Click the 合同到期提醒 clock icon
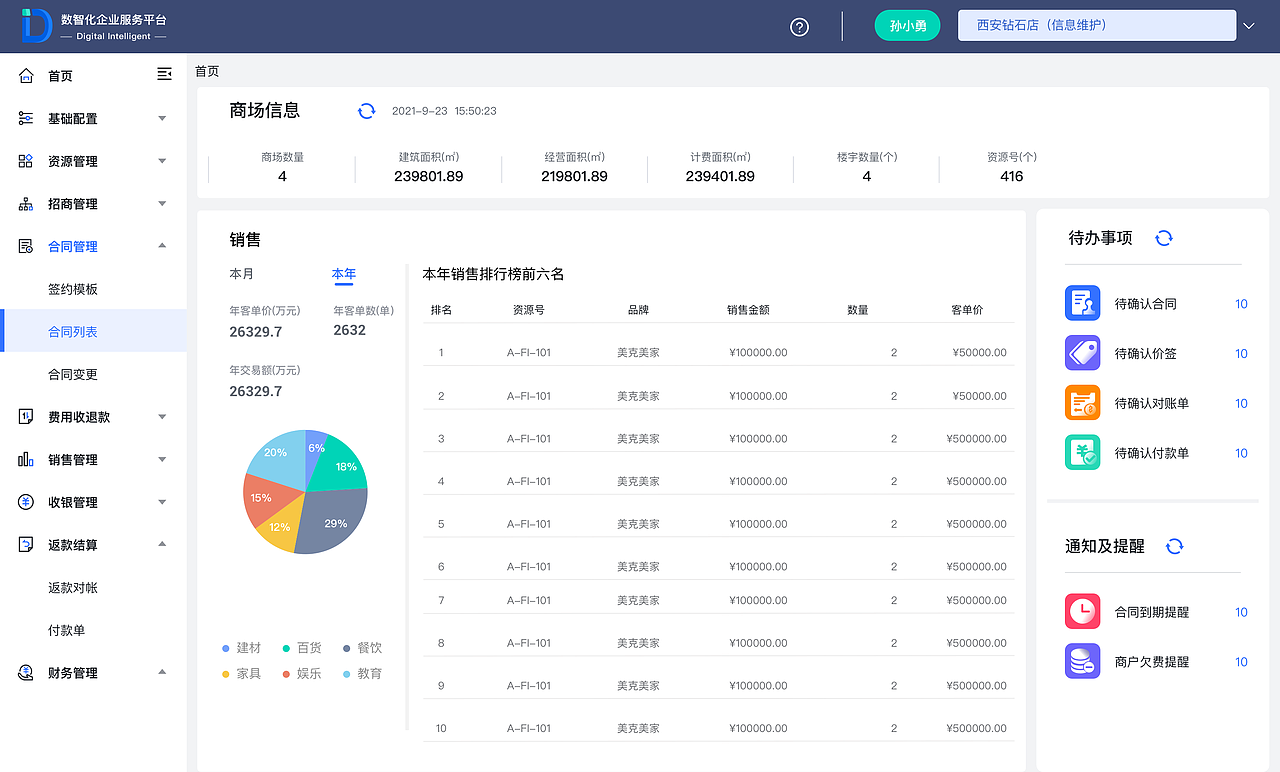 coord(1082,611)
